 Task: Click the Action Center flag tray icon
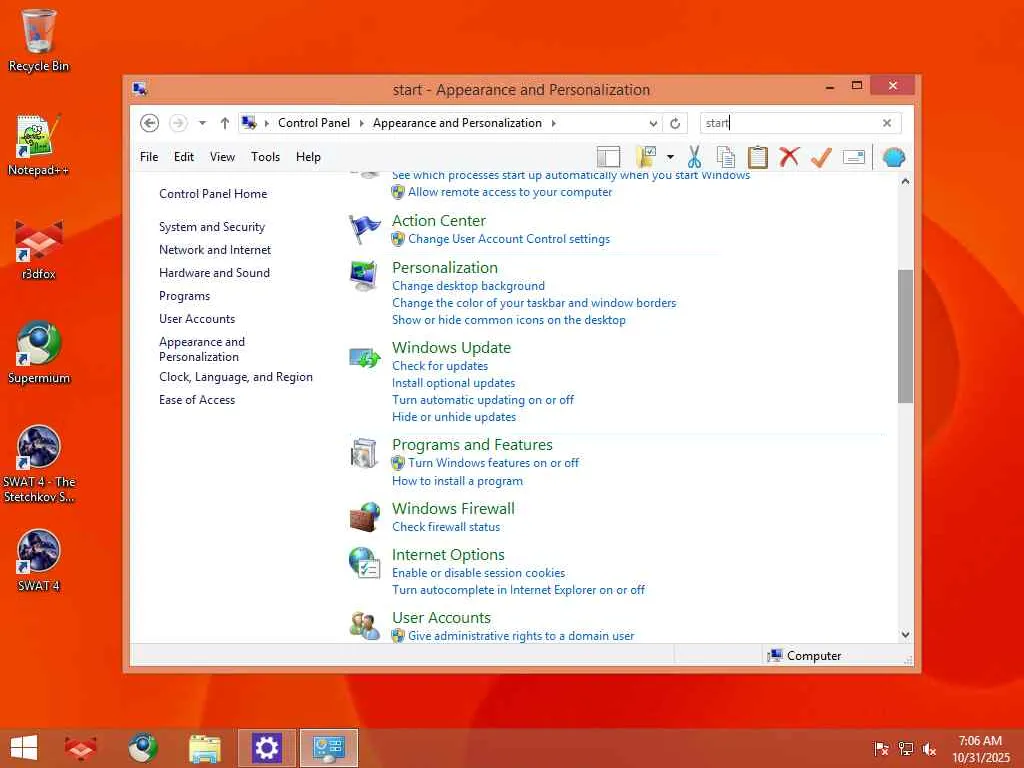(881, 749)
